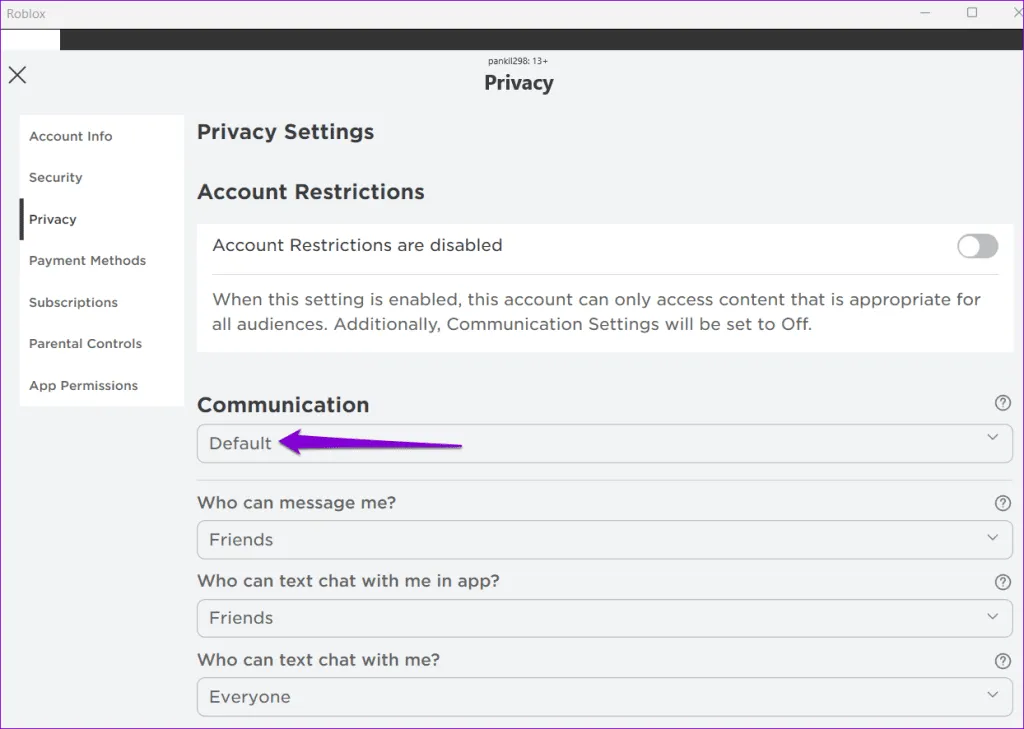
Task: Close the Privacy settings with the X icon
Action: coord(18,75)
